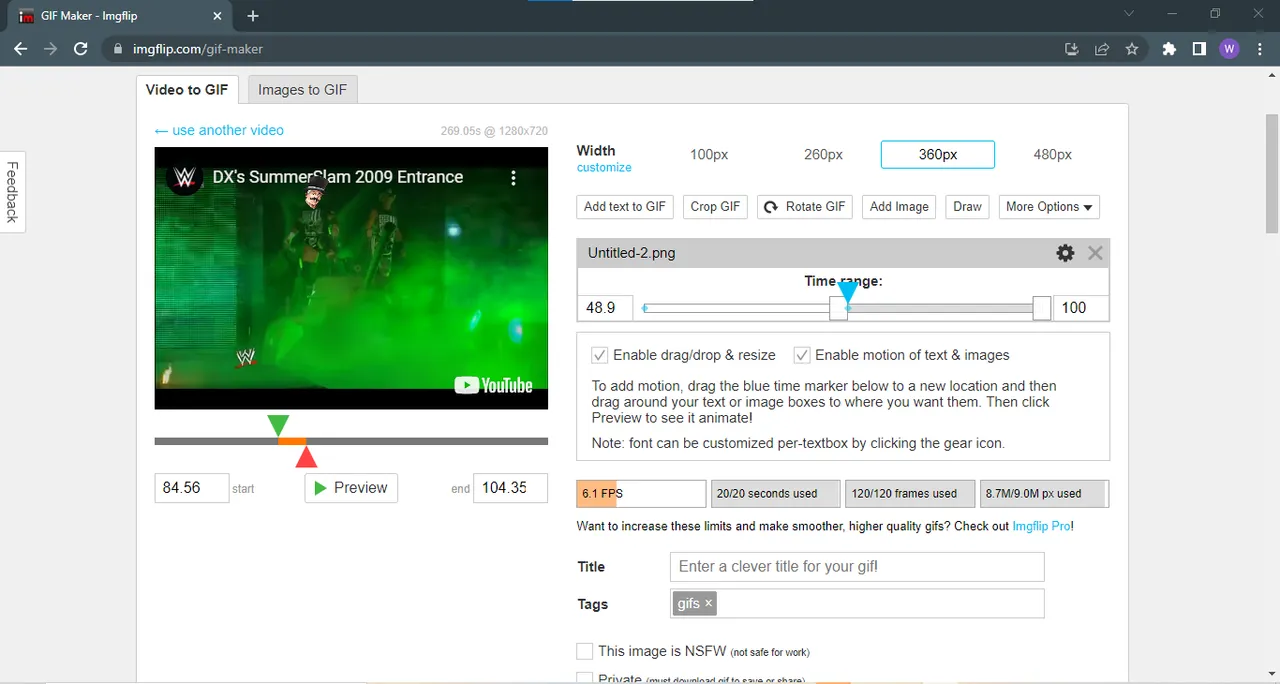Open the More Options dropdown
This screenshot has height=684, width=1280.
1049,207
